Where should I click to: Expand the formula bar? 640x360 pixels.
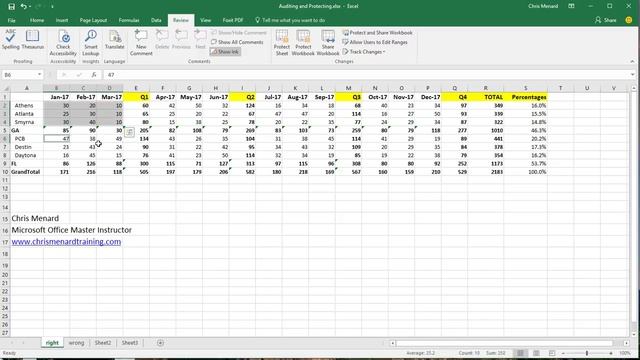tap(632, 75)
